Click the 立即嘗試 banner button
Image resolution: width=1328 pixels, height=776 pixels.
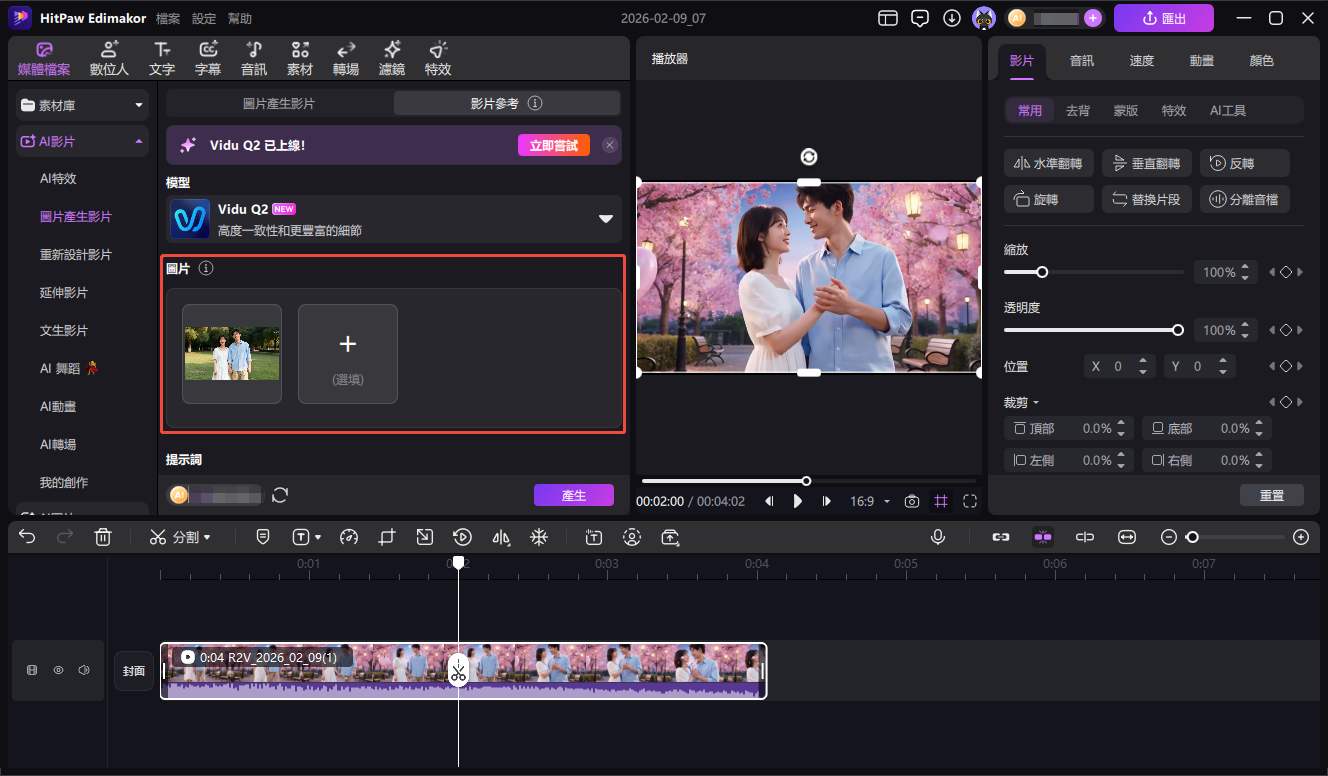553,145
